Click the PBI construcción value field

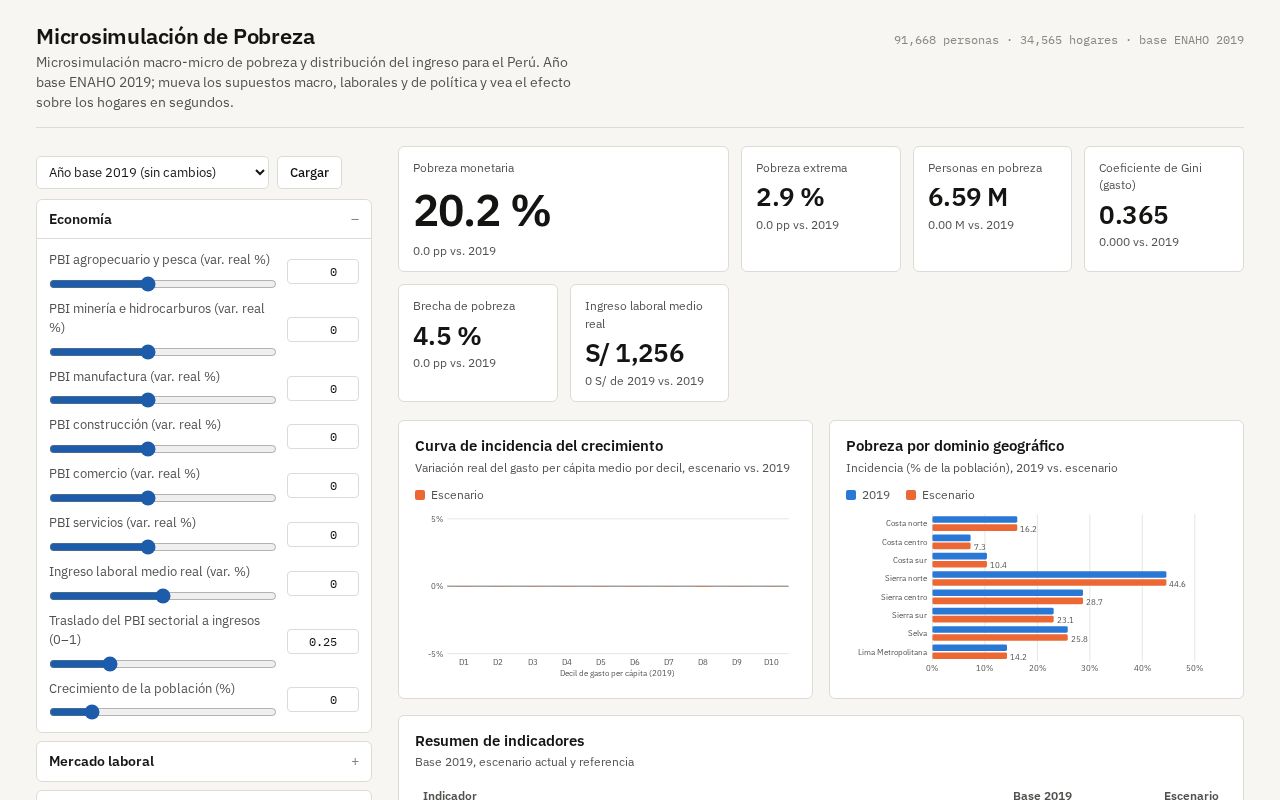pos(323,437)
